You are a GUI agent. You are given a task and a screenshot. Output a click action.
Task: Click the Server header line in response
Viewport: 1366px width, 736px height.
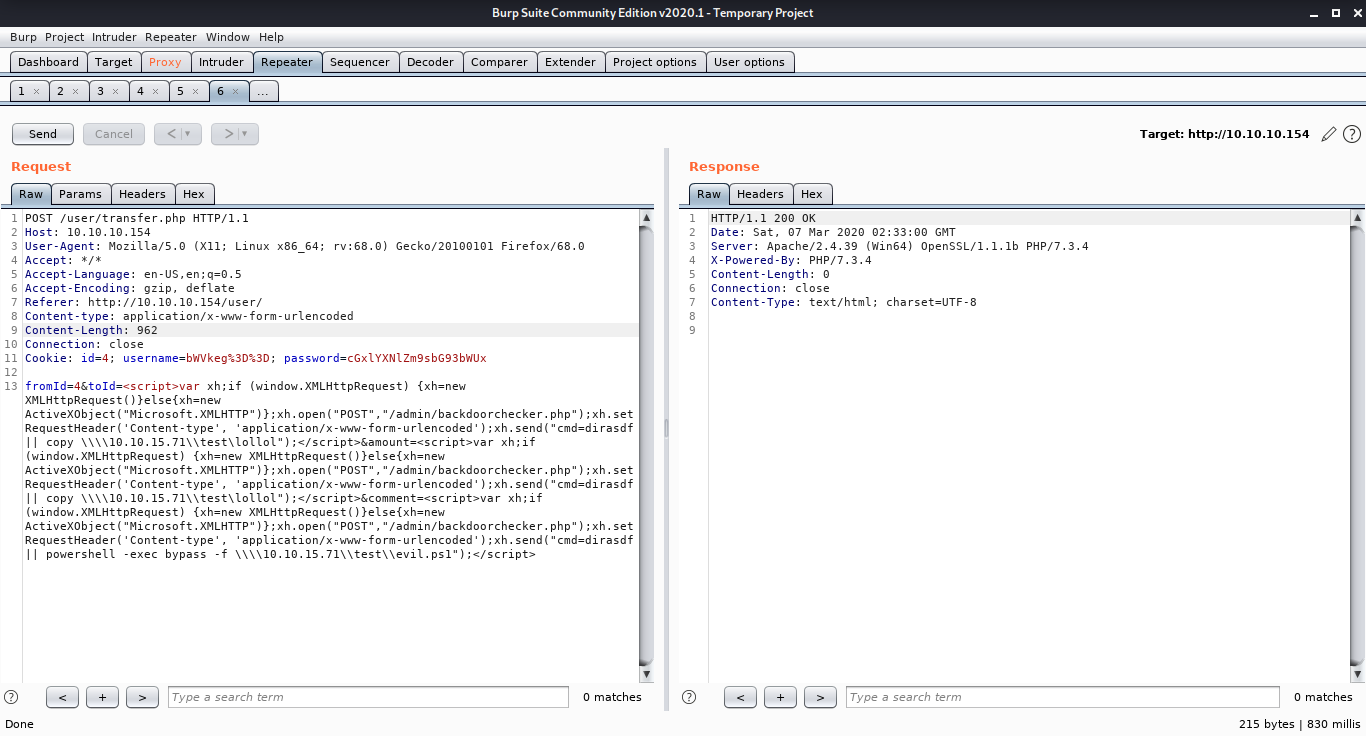pyautogui.click(x=899, y=246)
